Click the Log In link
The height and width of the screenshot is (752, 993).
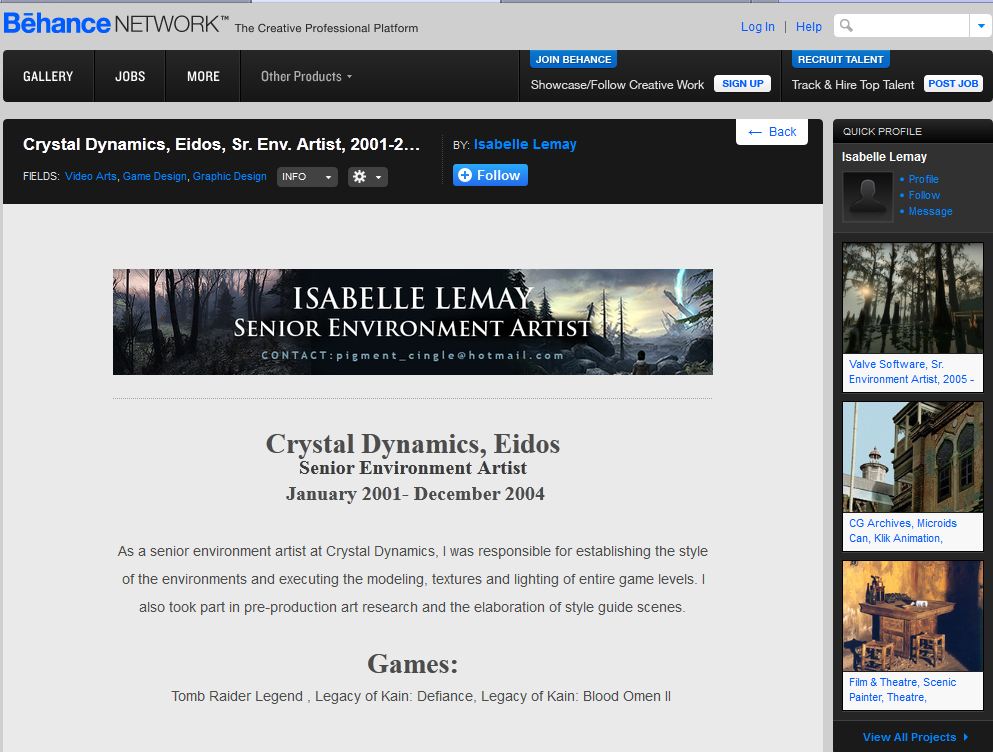pyautogui.click(x=757, y=27)
